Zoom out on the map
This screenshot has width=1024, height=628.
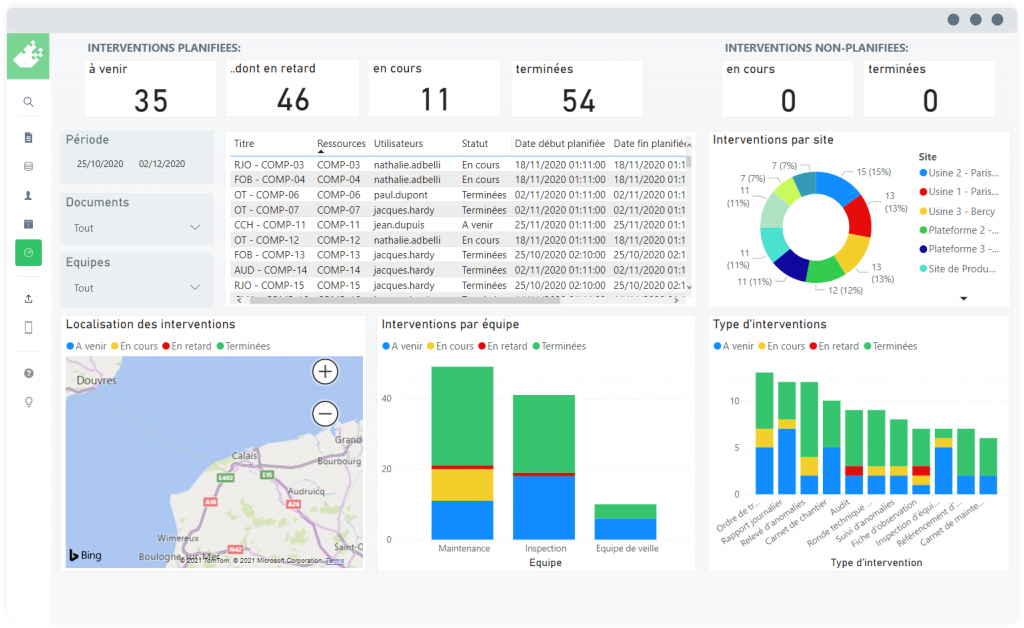pos(324,413)
